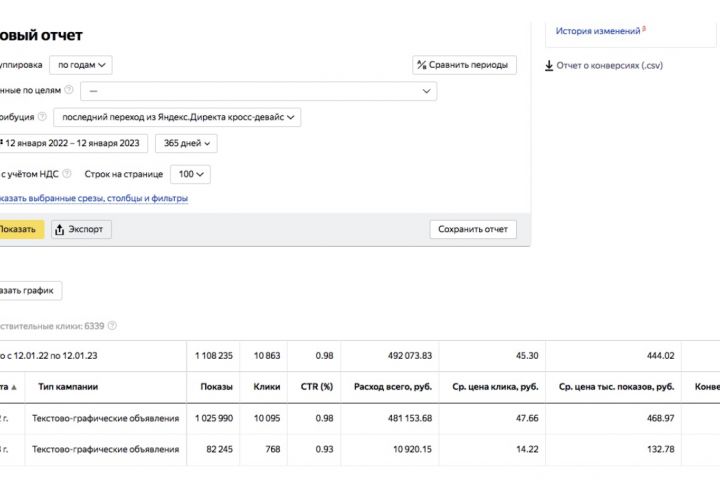Open the attribution model dropdown

click(175, 117)
